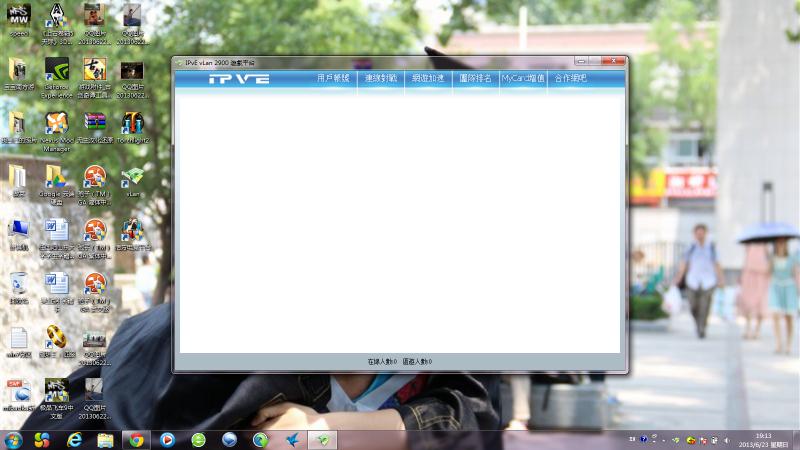Open the Recycle Bin desktop icon
The height and width of the screenshot is (450, 800).
coord(19,289)
